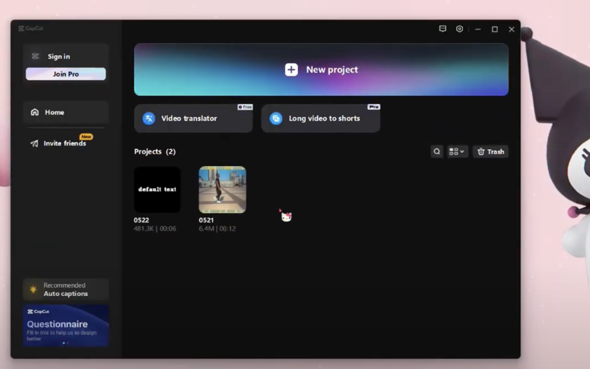
Task: Open the Video translator tool
Action: click(193, 118)
